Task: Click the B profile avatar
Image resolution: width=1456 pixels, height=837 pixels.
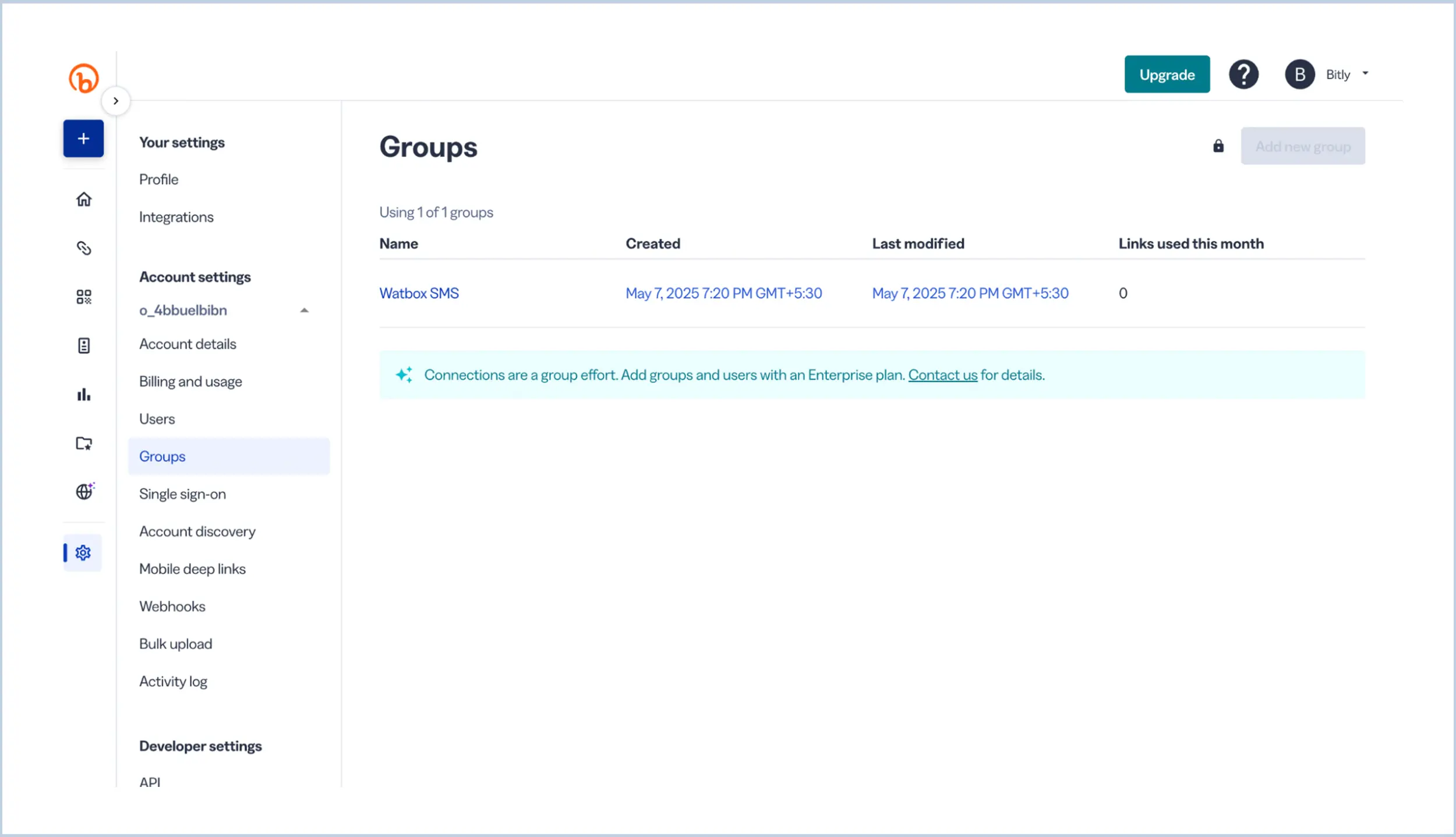Action: click(1299, 75)
